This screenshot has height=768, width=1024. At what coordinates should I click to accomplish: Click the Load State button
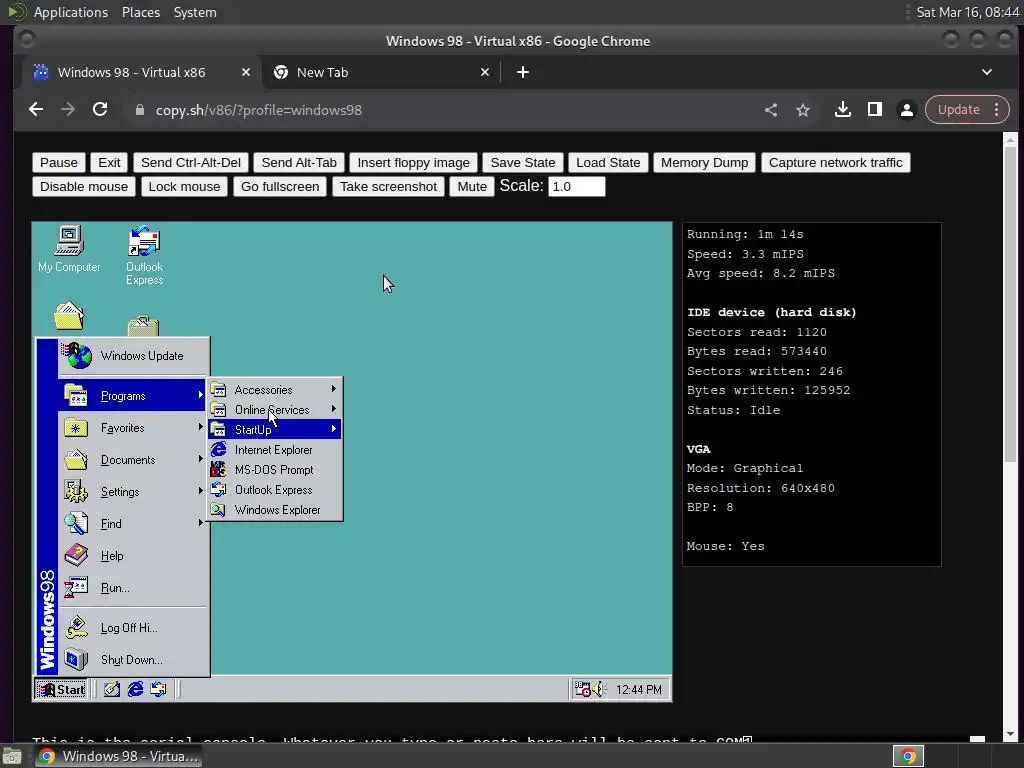[607, 163]
